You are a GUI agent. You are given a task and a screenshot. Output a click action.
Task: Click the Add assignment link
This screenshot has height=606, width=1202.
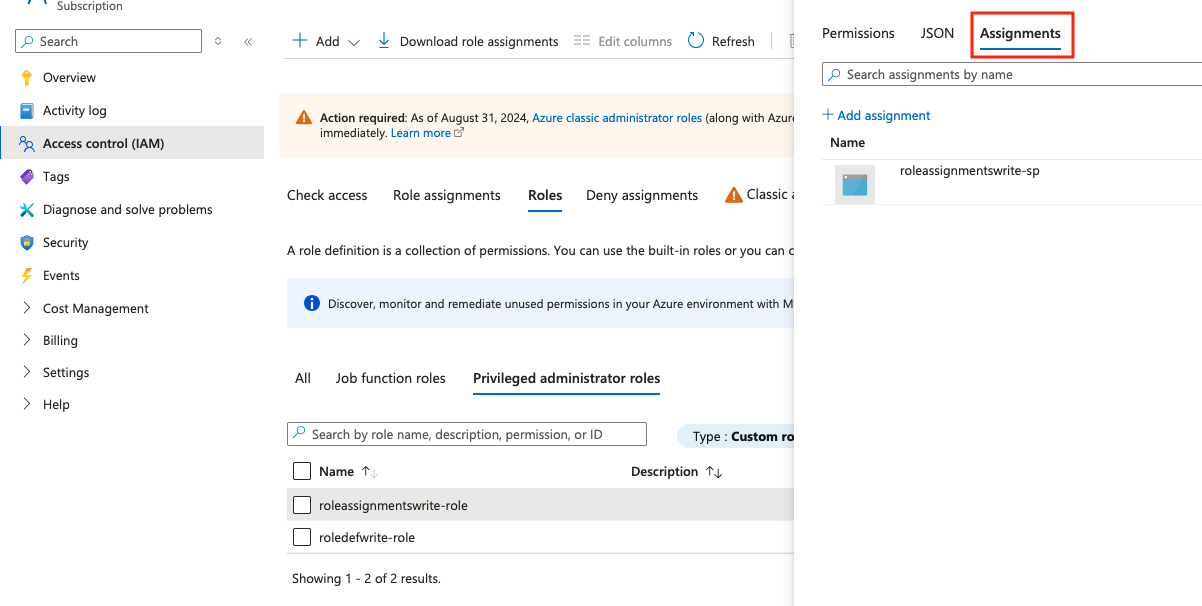click(876, 115)
